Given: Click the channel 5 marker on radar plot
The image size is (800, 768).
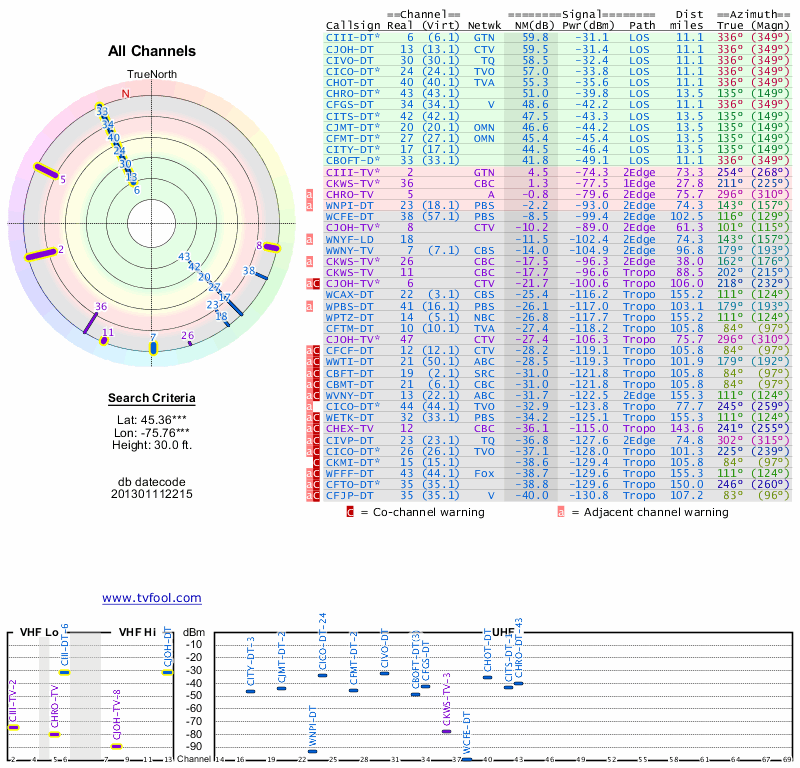Looking at the screenshot, I should point(47,171).
